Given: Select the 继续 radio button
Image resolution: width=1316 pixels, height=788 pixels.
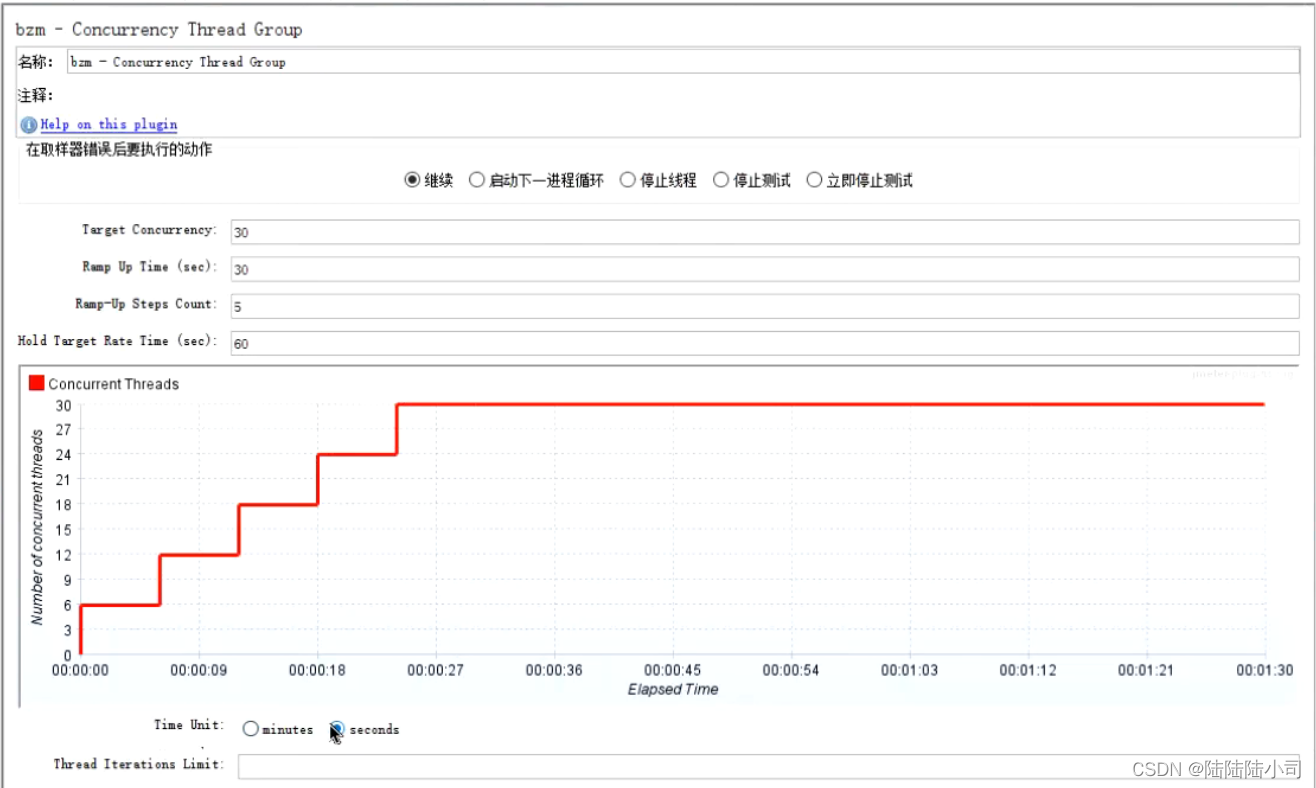Looking at the screenshot, I should pyautogui.click(x=411, y=180).
